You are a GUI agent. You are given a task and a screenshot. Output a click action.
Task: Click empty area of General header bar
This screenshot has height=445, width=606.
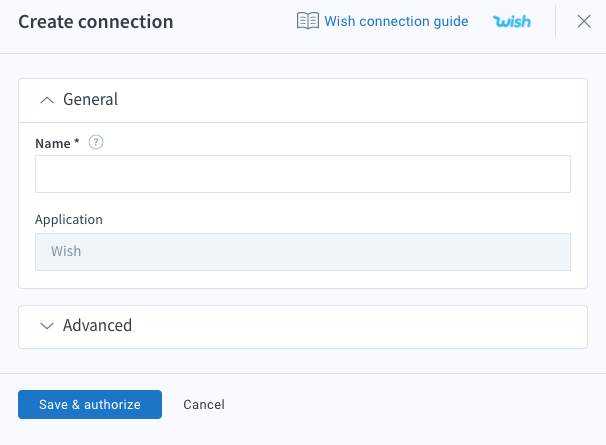pyautogui.click(x=348, y=101)
